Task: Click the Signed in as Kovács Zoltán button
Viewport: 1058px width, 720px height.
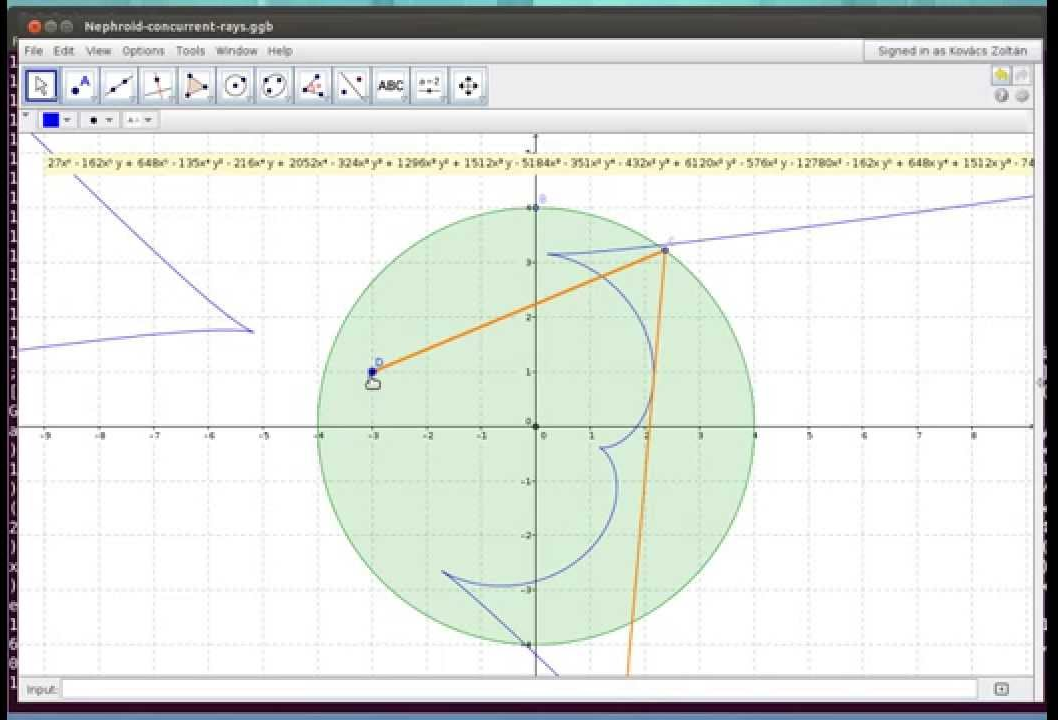Action: [952, 51]
